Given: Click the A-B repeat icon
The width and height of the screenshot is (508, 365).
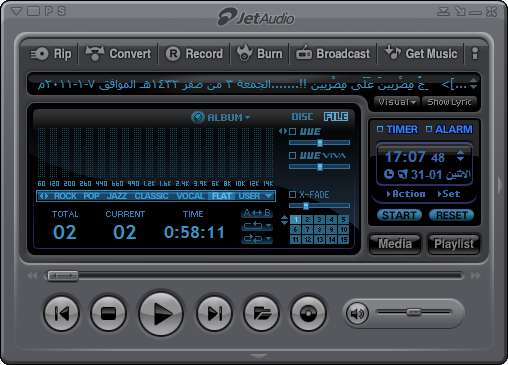Looking at the screenshot, I should (257, 213).
